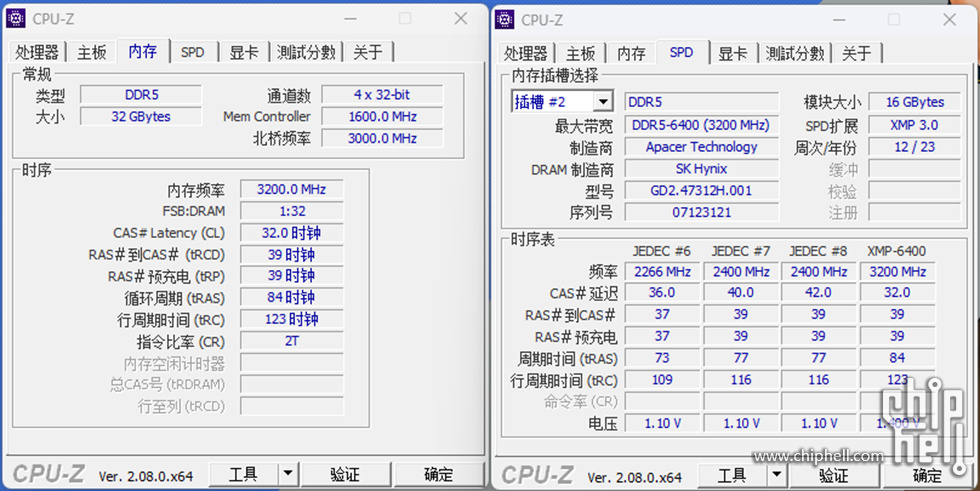Expand 工具 dropdown arrow in left window
Image resolution: width=980 pixels, height=491 pixels.
coord(288,475)
